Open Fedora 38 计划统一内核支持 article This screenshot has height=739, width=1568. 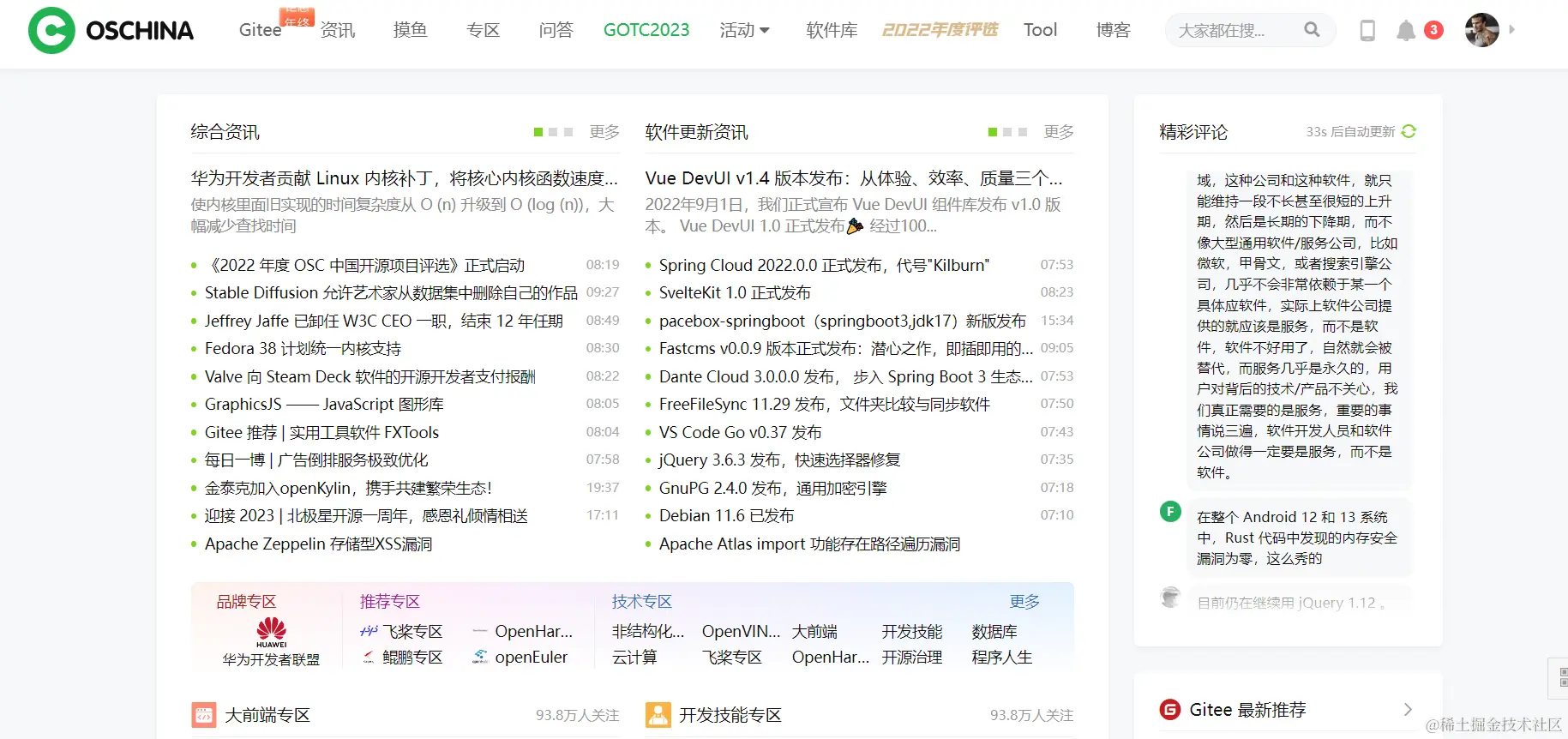(303, 349)
